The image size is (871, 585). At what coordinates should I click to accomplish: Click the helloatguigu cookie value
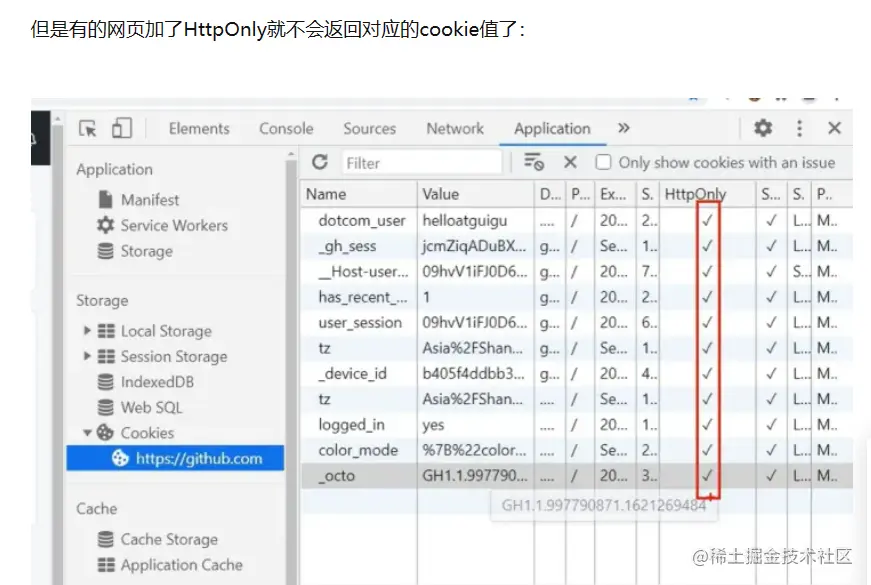point(464,221)
